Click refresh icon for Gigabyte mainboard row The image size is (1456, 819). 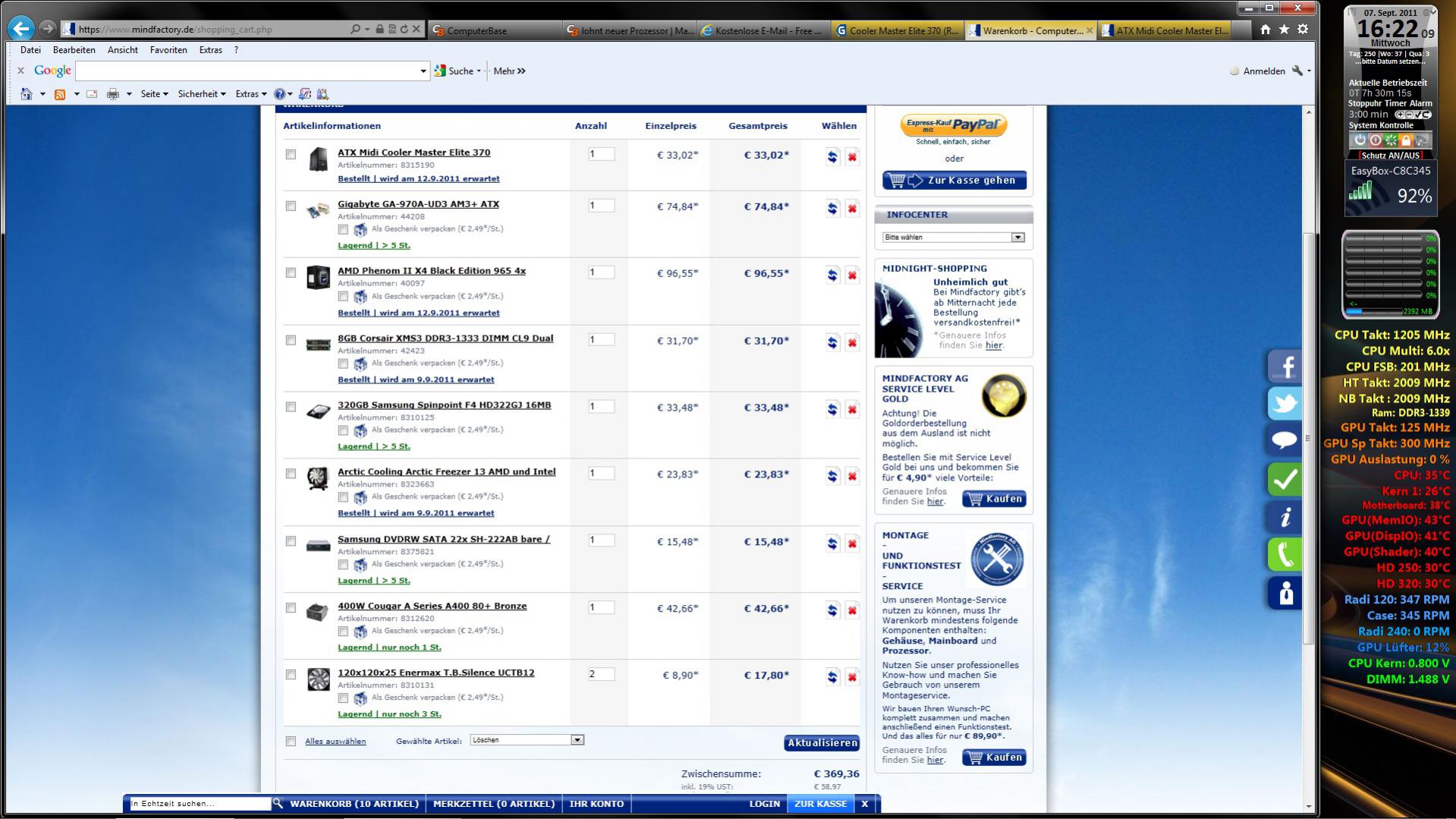(832, 209)
